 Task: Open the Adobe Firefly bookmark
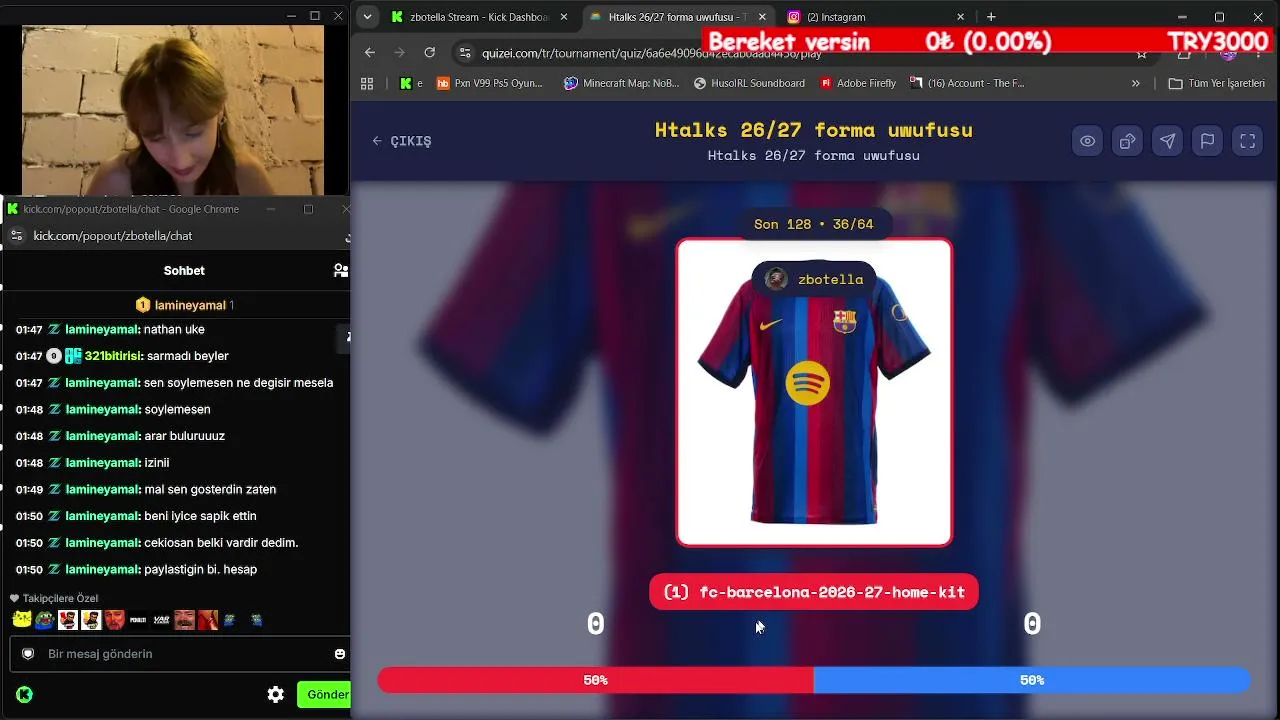(x=858, y=83)
